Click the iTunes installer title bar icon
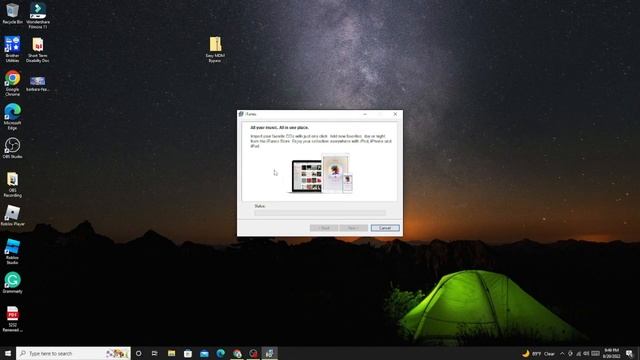640x360 pixels. (x=241, y=114)
